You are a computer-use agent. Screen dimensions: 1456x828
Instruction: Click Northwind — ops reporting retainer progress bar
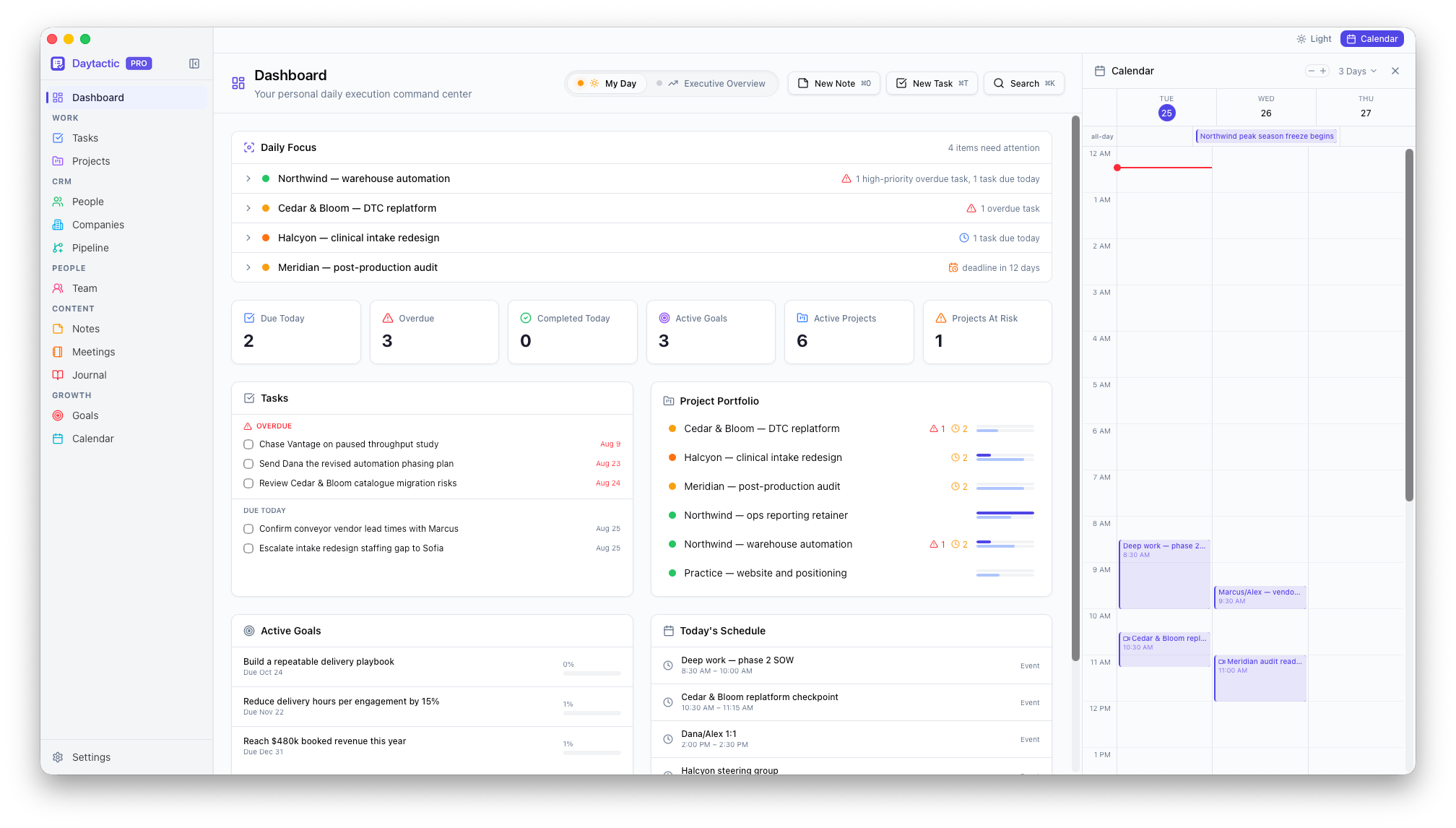click(x=1005, y=515)
